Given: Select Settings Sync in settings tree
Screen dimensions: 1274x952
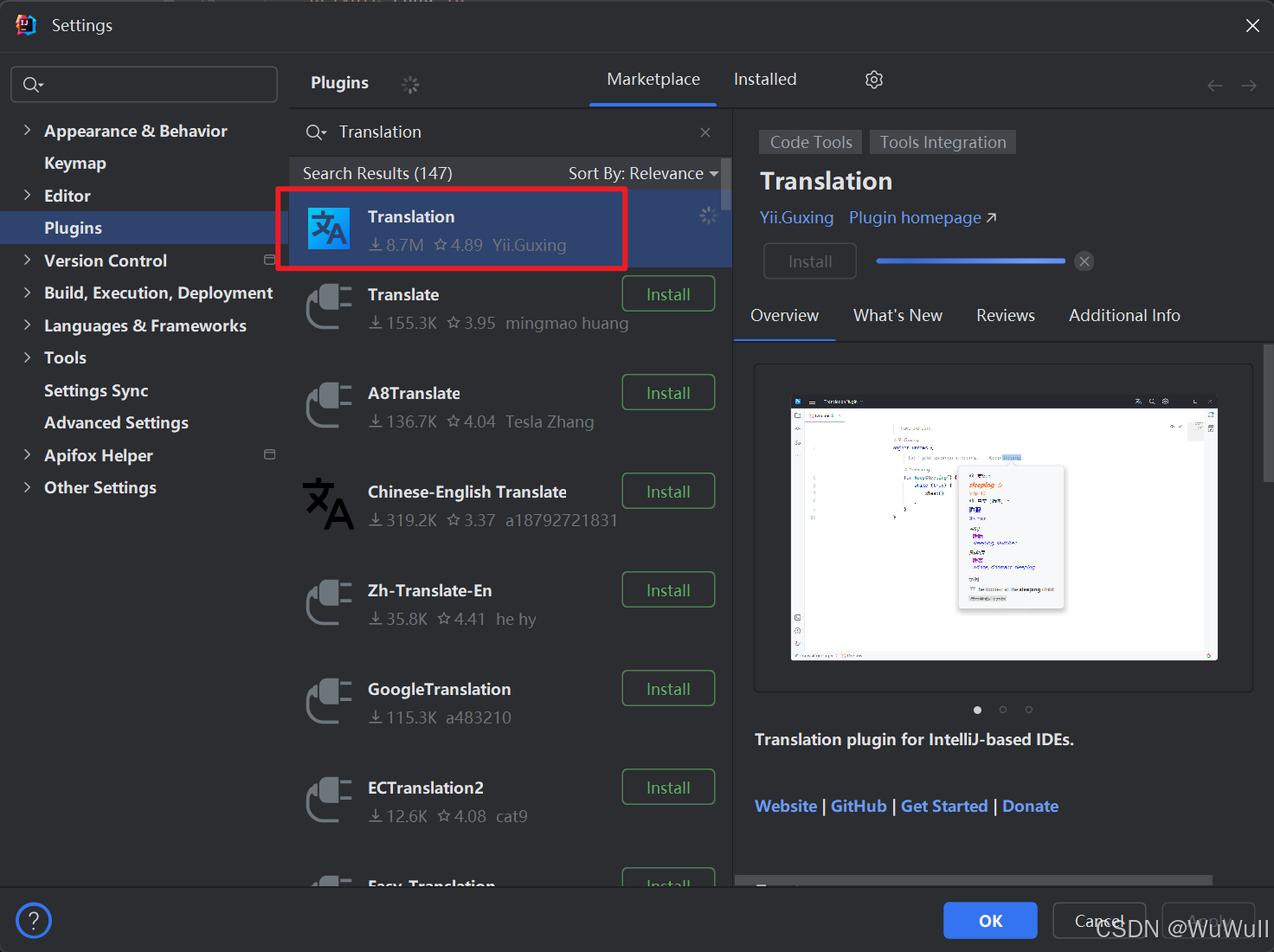Looking at the screenshot, I should pos(96,390).
